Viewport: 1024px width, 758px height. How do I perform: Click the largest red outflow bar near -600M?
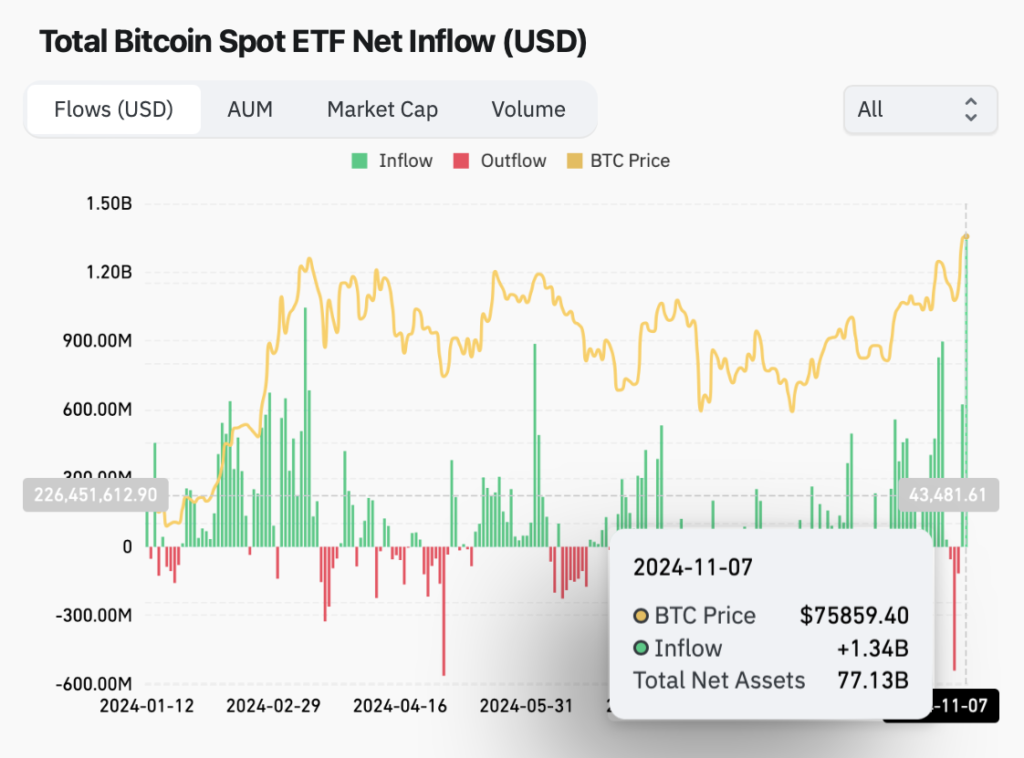(443, 611)
